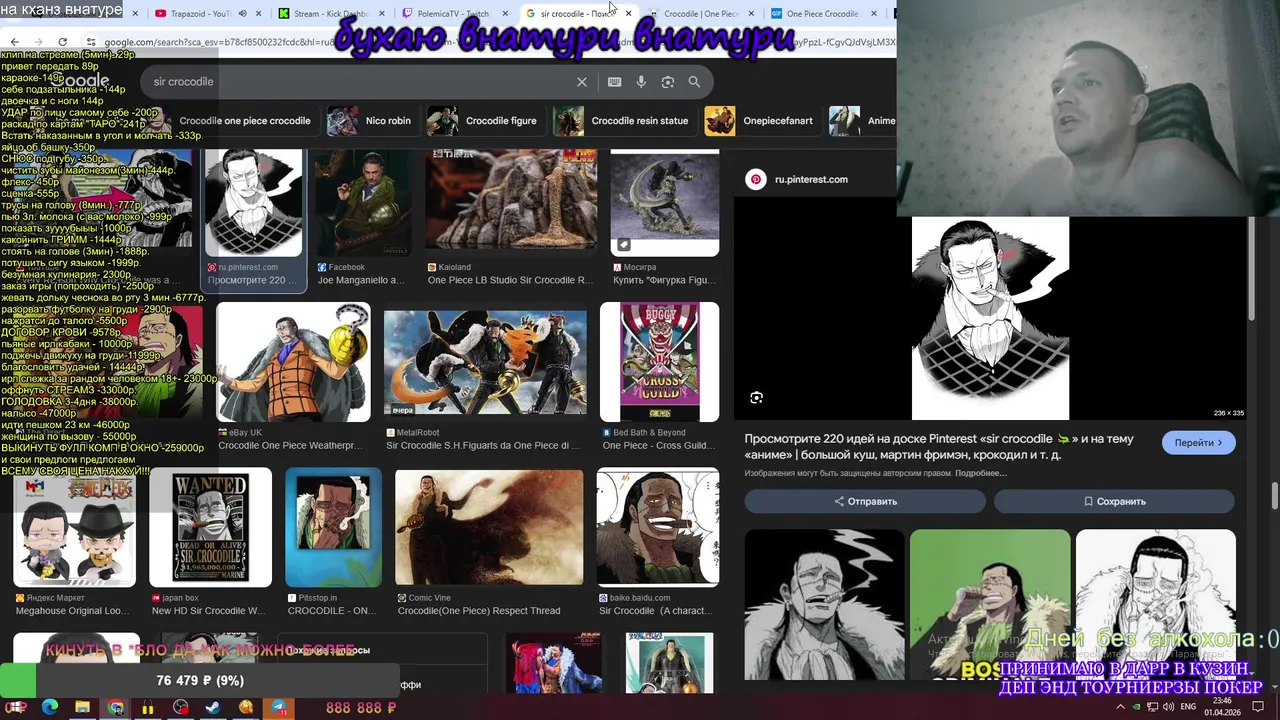The width and height of the screenshot is (1280, 720).
Task: Search by image with Google Lens
Action: point(668,82)
